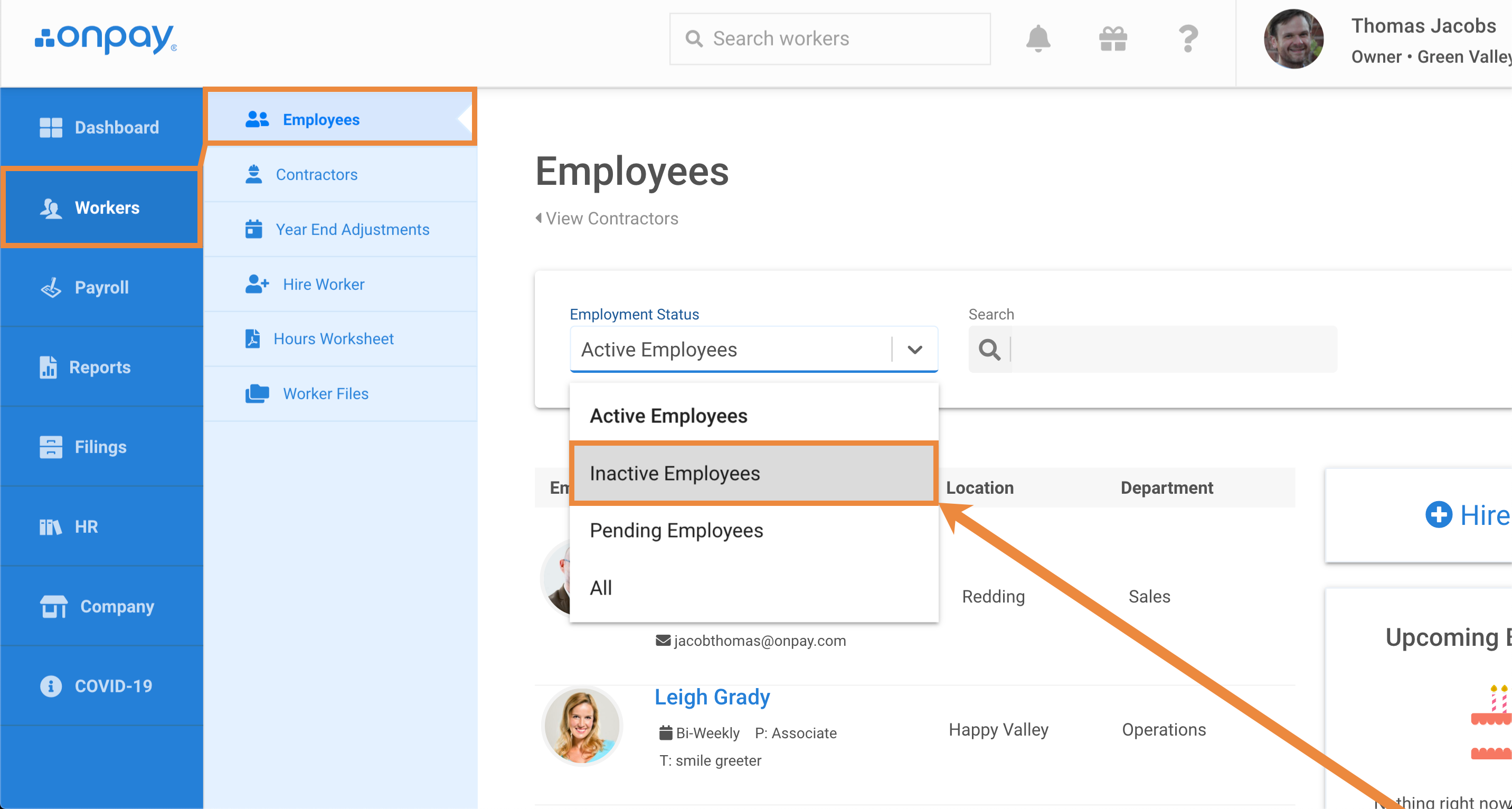Open Contractors submenu item
The width and height of the screenshot is (1512, 809).
click(x=340, y=174)
